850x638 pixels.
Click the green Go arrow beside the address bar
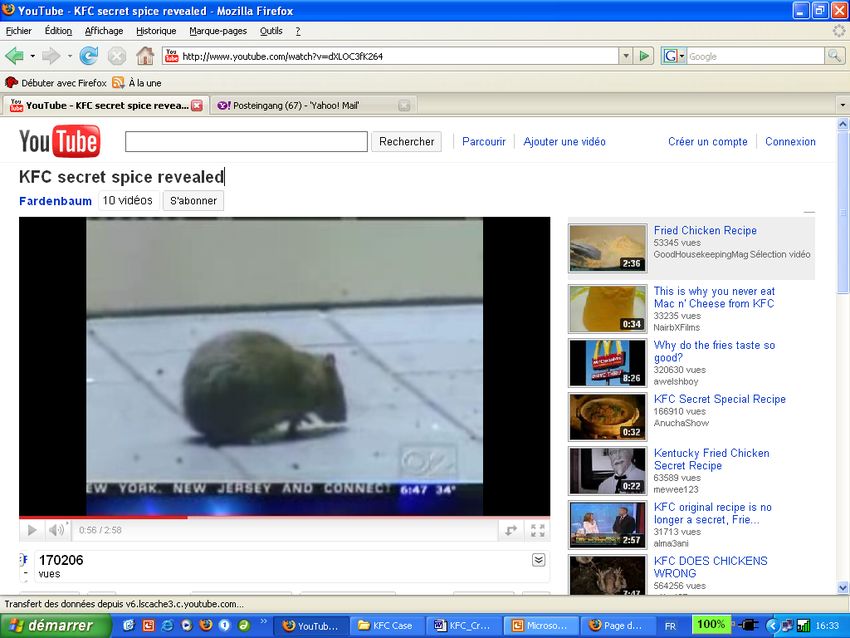(x=643, y=56)
